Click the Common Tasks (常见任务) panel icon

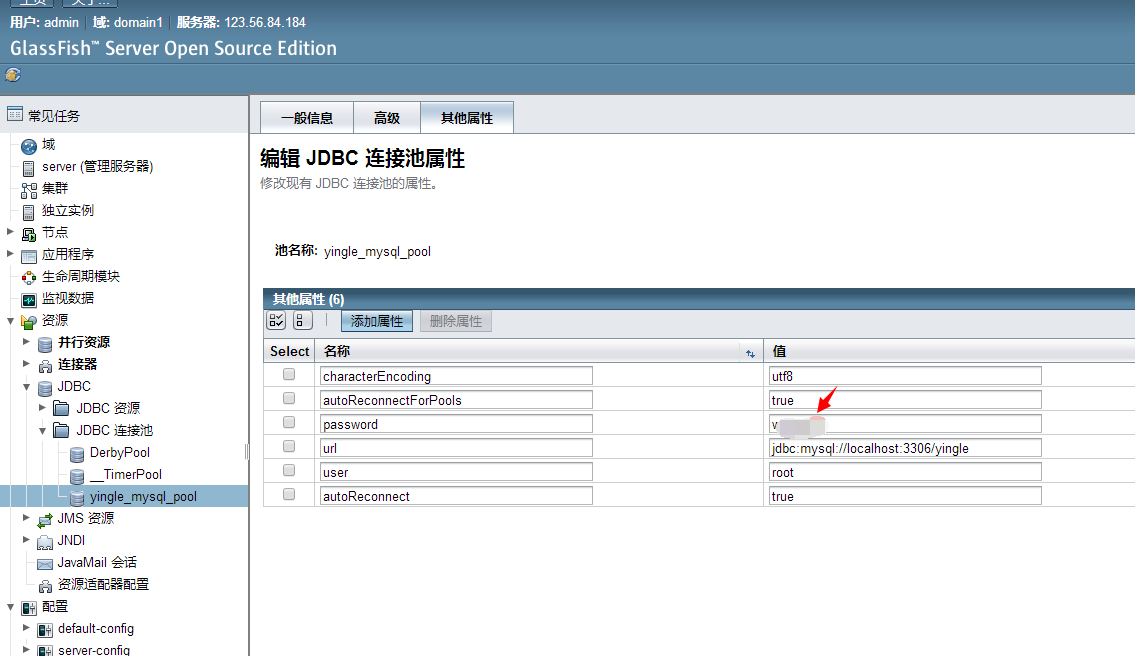(x=14, y=114)
